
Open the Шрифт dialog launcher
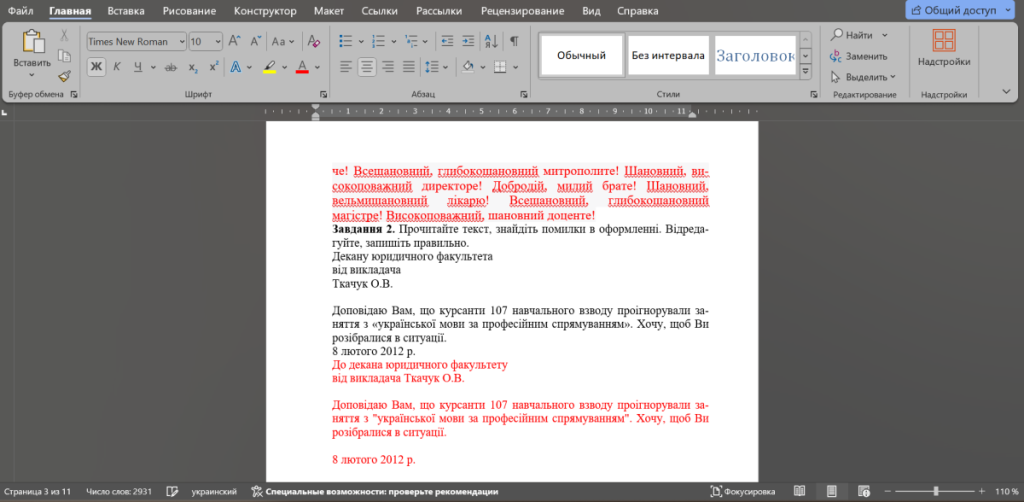[x=324, y=94]
